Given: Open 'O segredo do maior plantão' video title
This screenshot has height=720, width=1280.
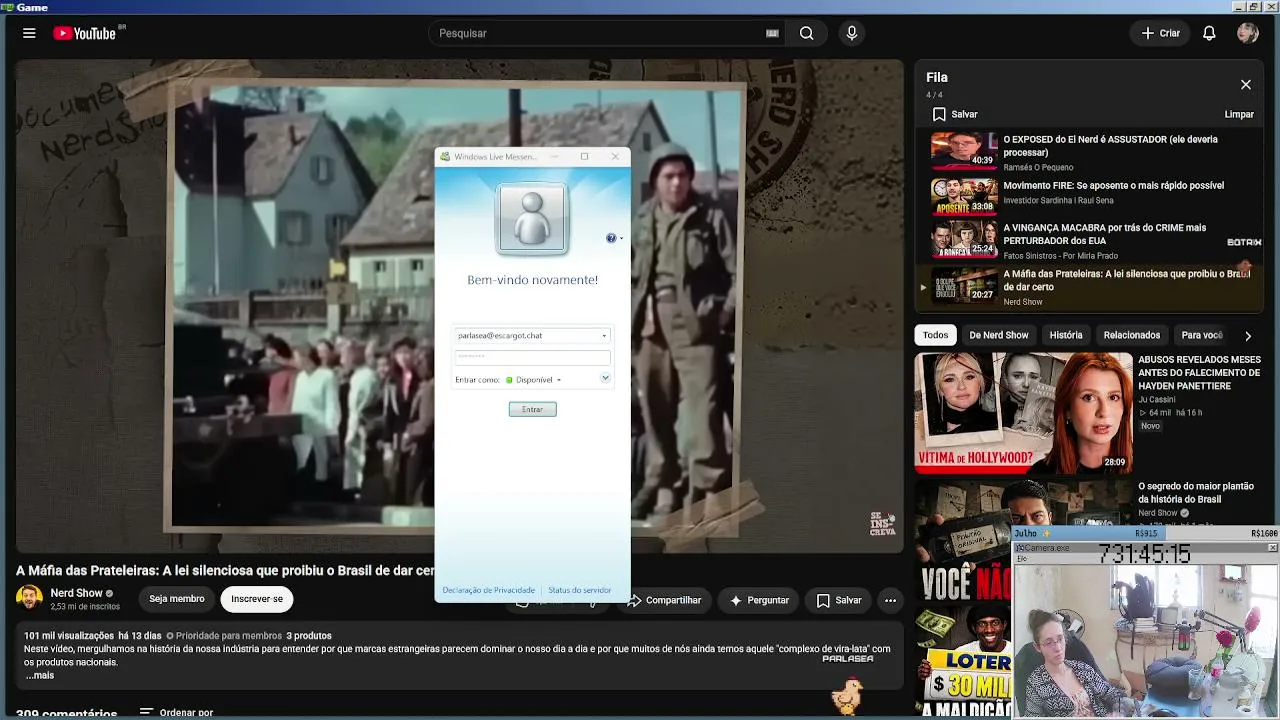Looking at the screenshot, I should point(1196,493).
